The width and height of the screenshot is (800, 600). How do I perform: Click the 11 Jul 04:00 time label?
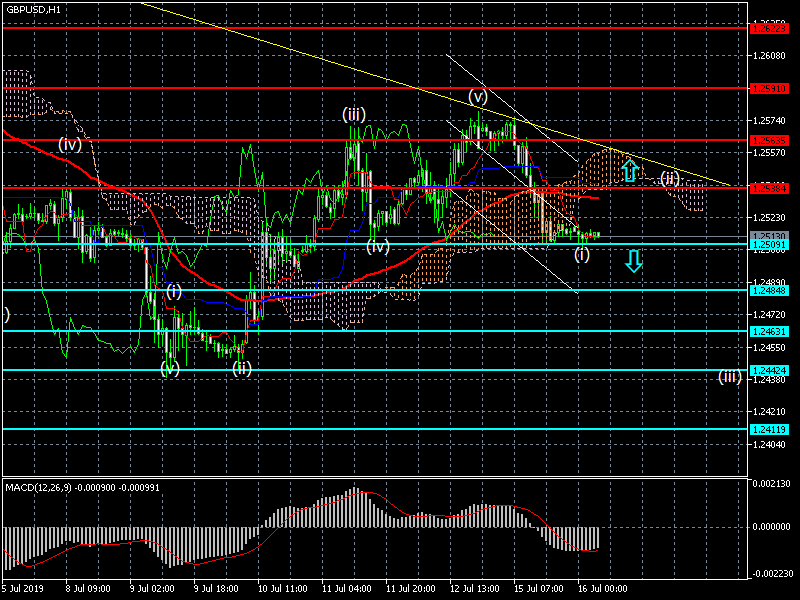[x=347, y=589]
